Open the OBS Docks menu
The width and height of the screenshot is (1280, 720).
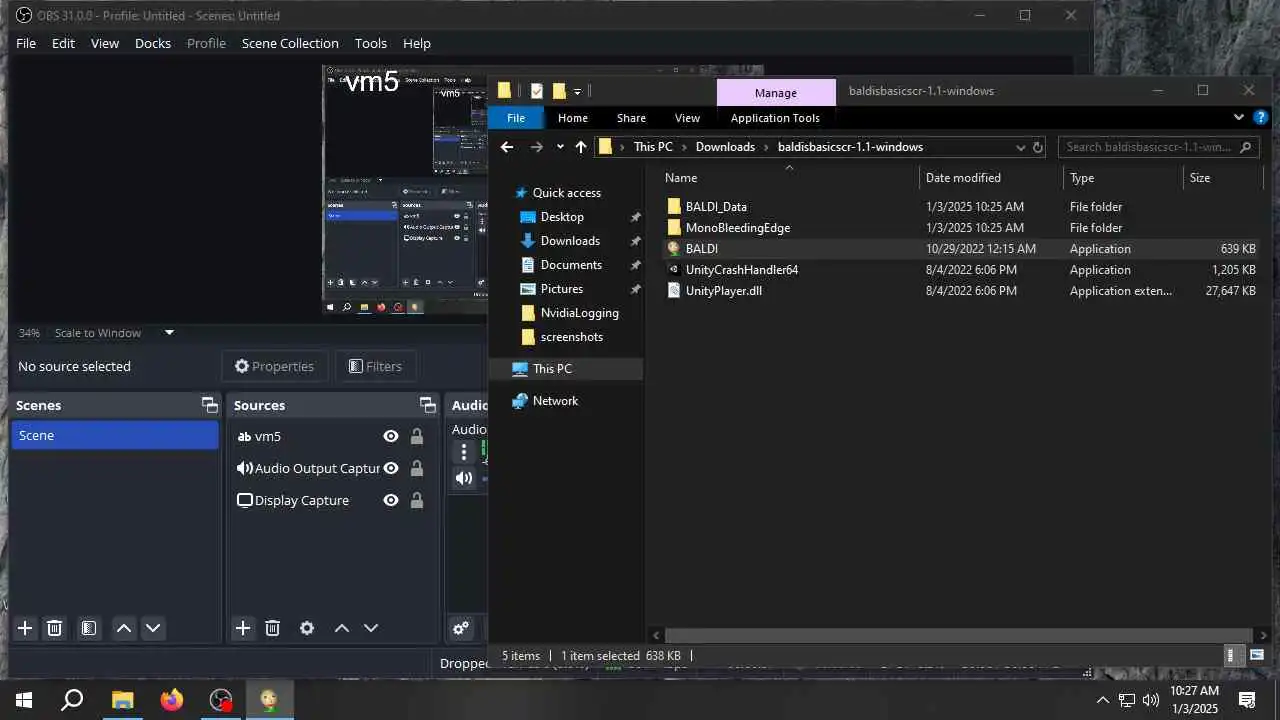click(153, 43)
